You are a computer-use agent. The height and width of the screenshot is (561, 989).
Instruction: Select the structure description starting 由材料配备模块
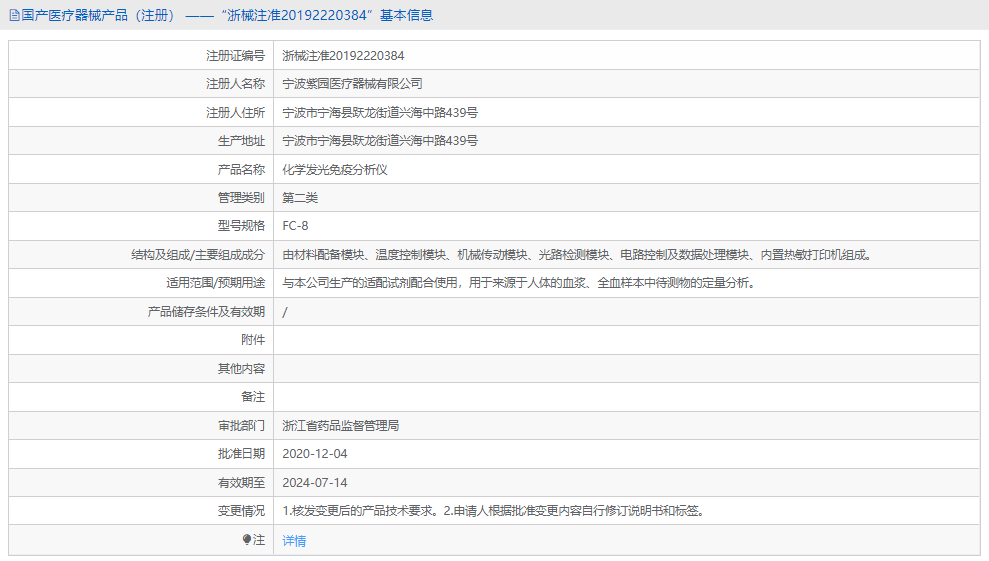click(577, 255)
